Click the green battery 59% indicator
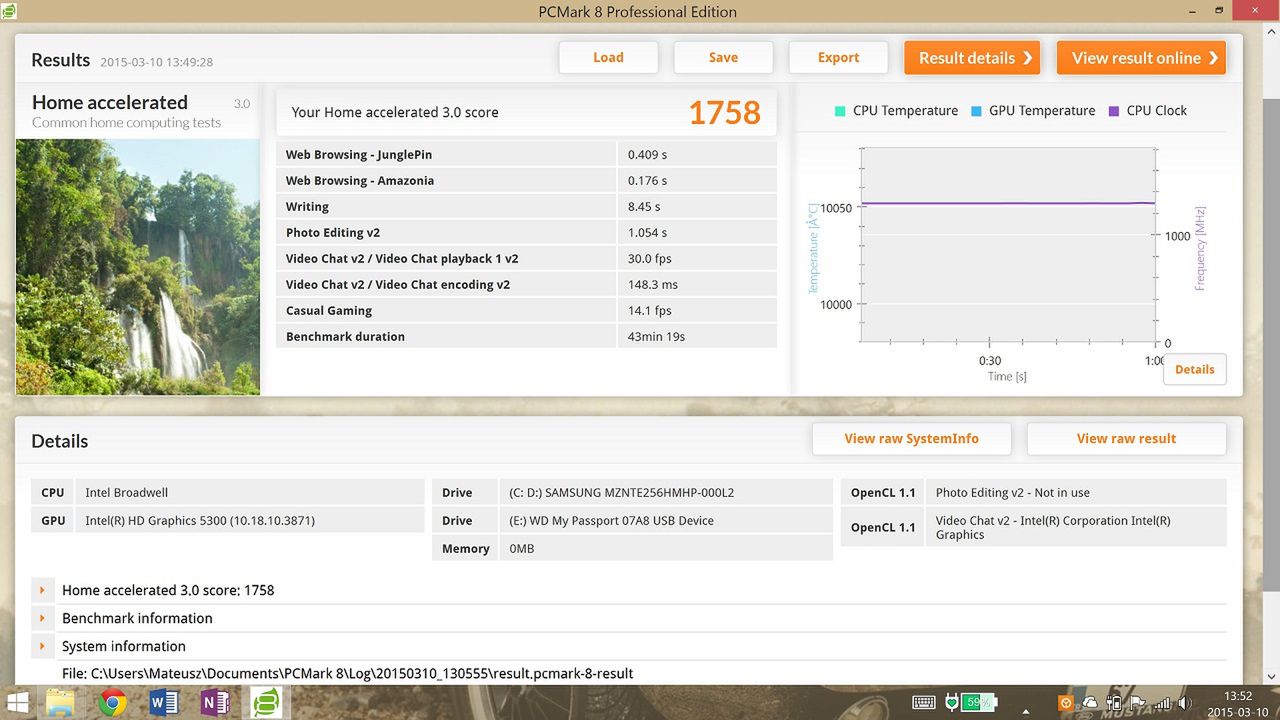Viewport: 1280px width, 720px height. pos(979,702)
